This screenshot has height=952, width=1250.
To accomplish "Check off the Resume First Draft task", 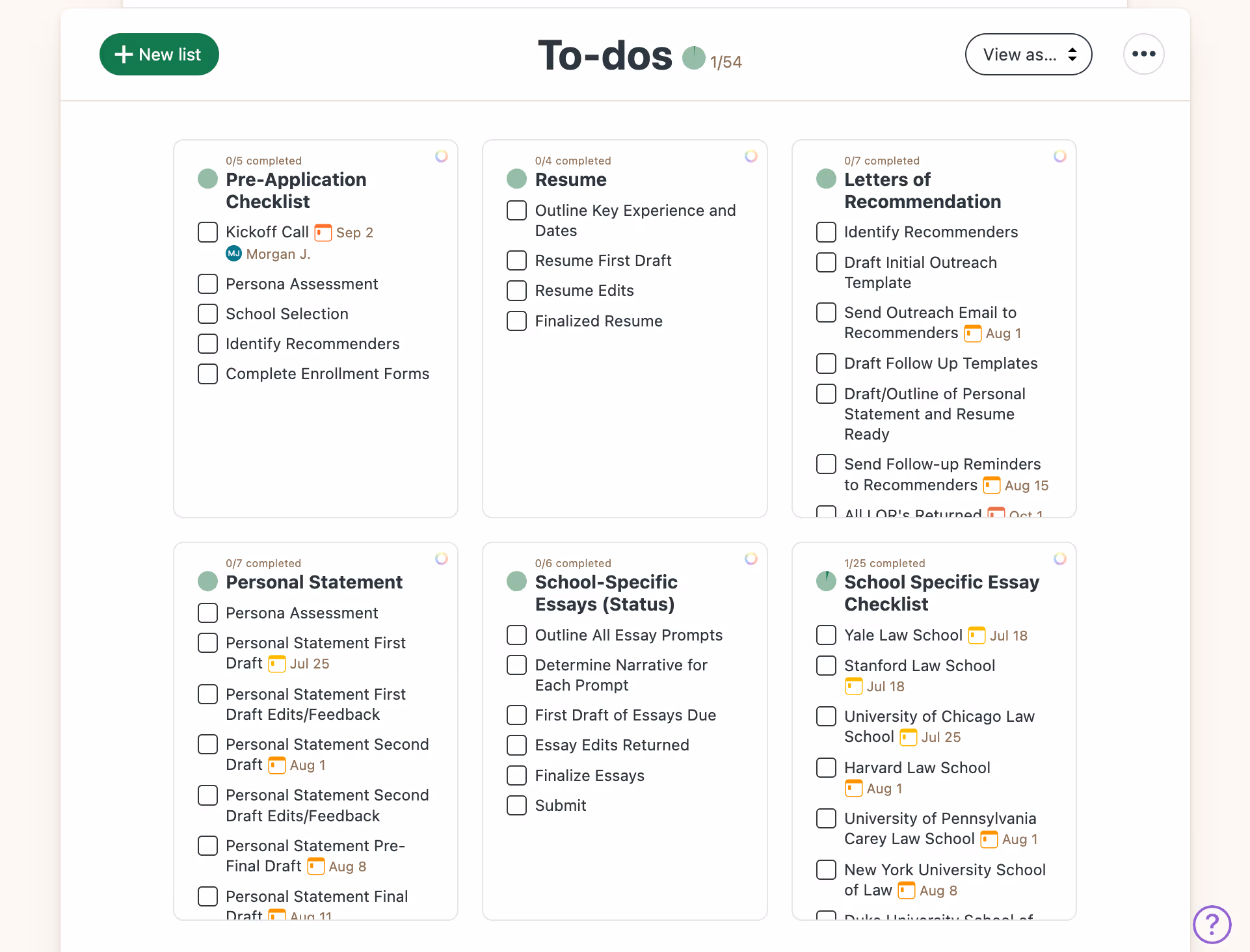I will [x=516, y=260].
